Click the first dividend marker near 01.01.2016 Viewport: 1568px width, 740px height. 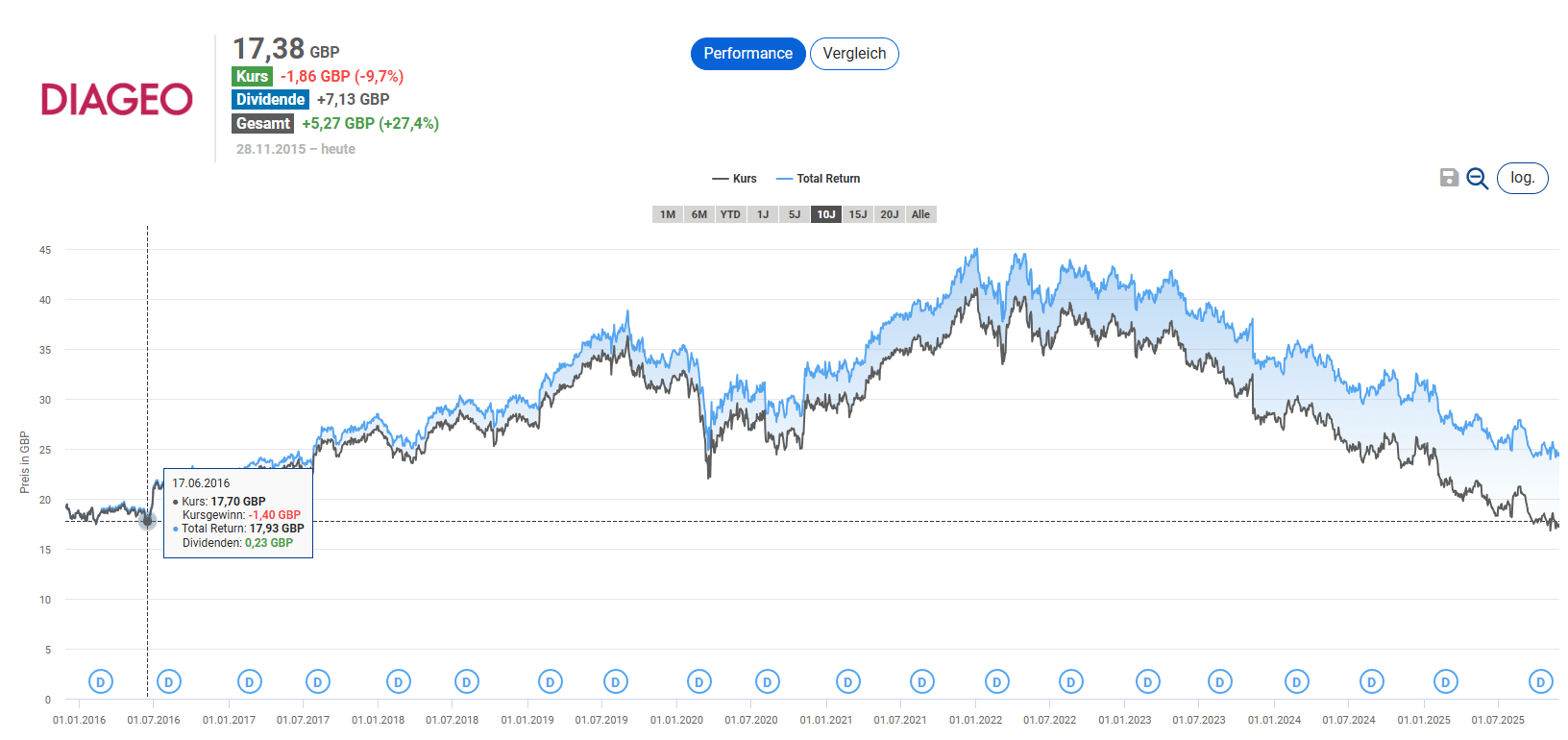pos(101,682)
